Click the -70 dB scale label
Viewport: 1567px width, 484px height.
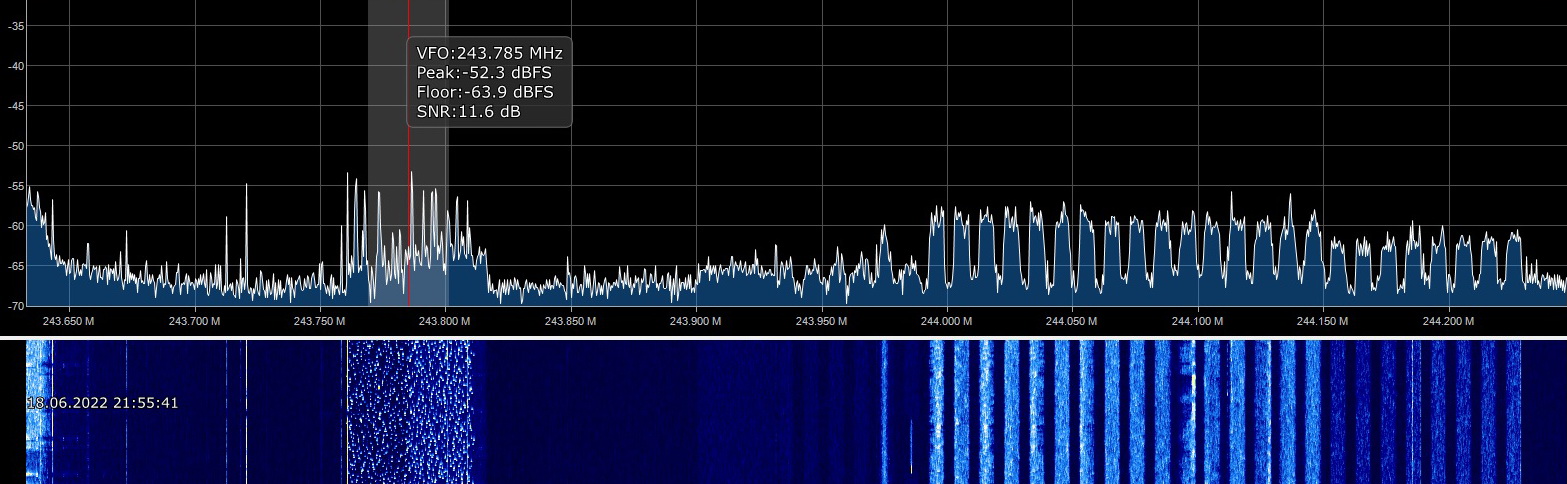tap(16, 305)
